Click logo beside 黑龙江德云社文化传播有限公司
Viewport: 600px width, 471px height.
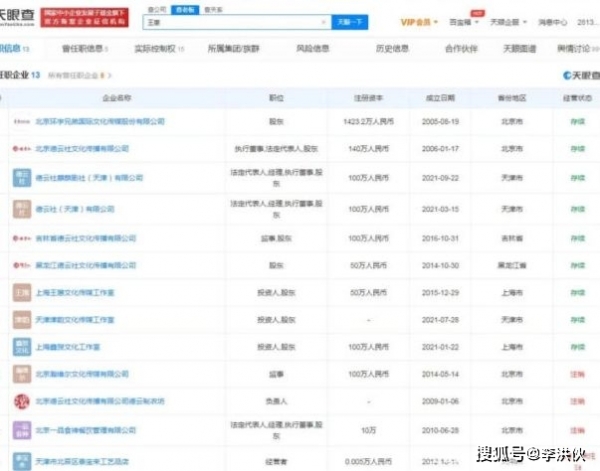click(x=21, y=265)
